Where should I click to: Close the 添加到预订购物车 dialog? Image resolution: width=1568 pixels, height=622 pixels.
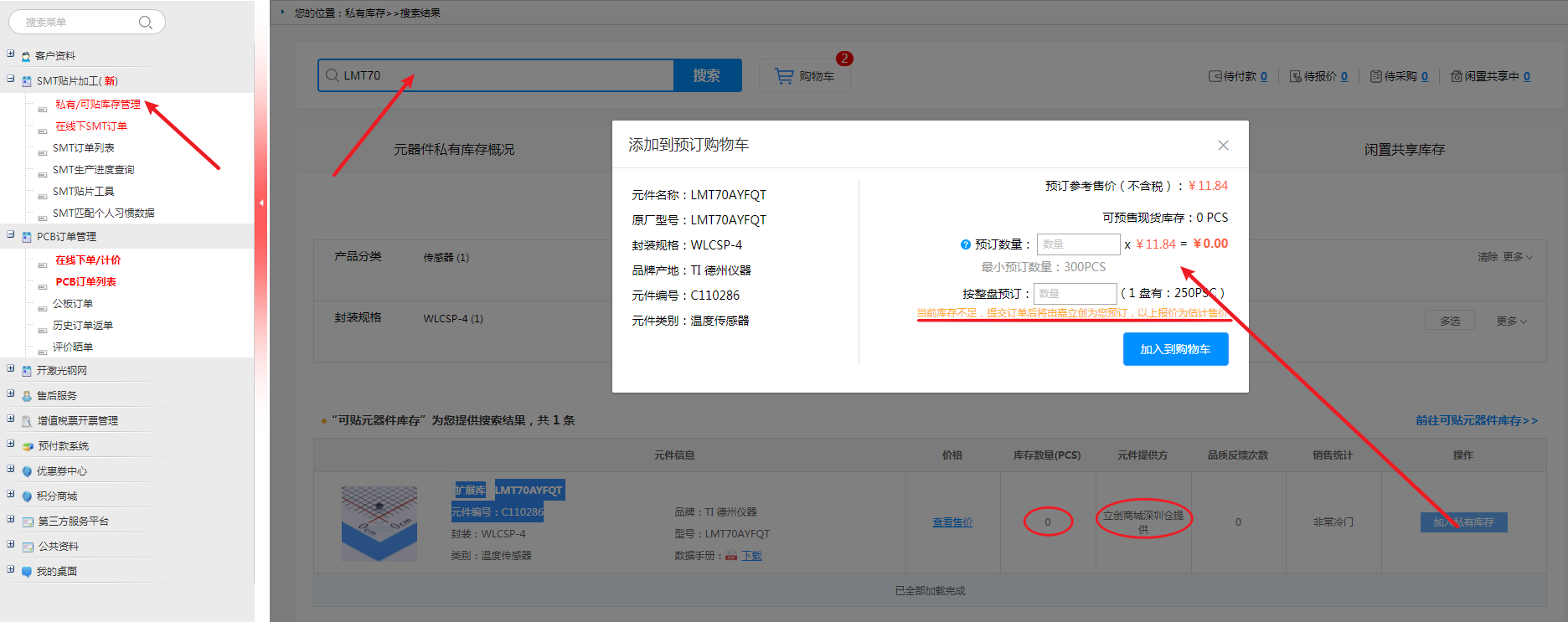point(1223,146)
